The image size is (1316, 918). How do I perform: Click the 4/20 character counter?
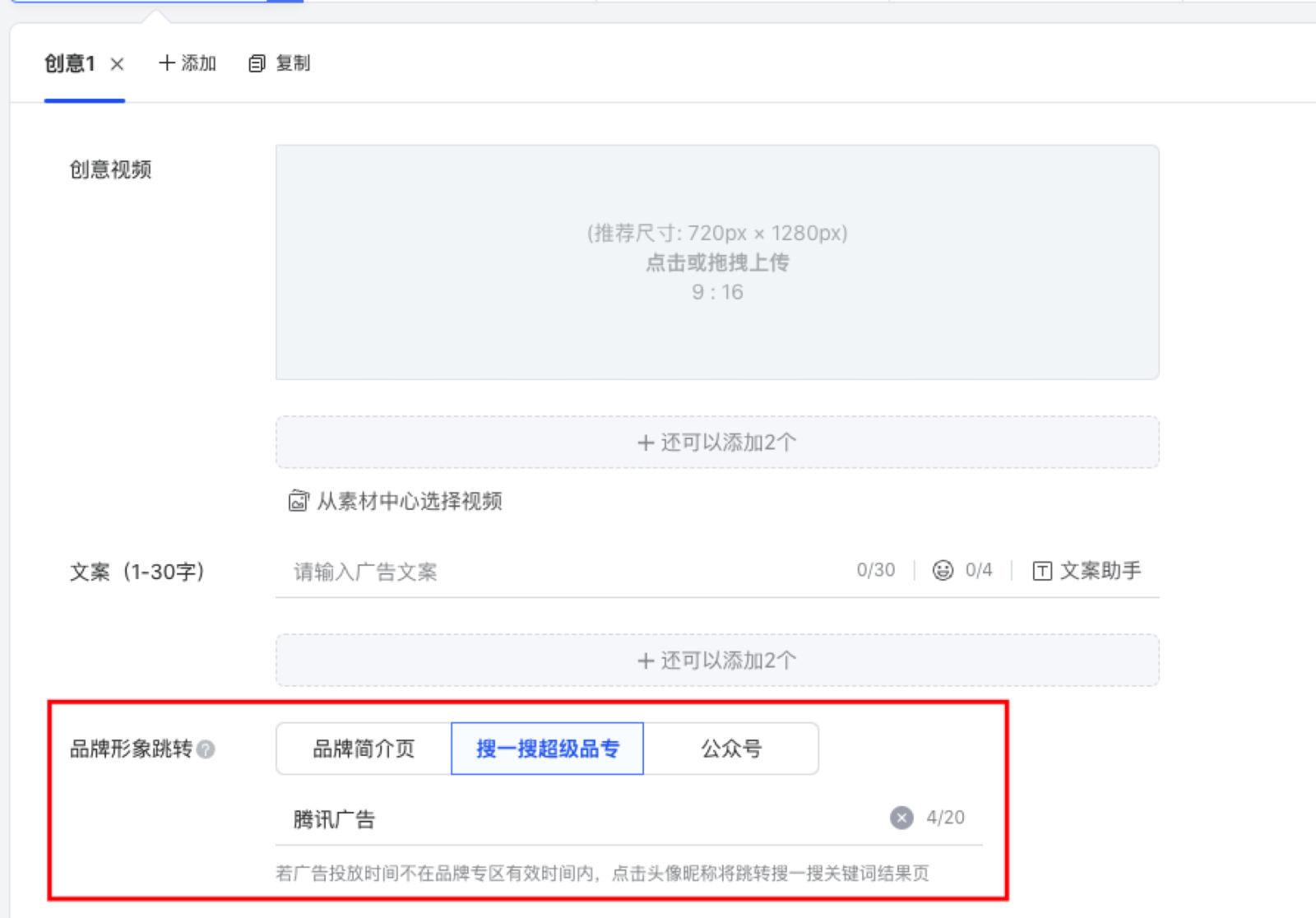pos(945,818)
